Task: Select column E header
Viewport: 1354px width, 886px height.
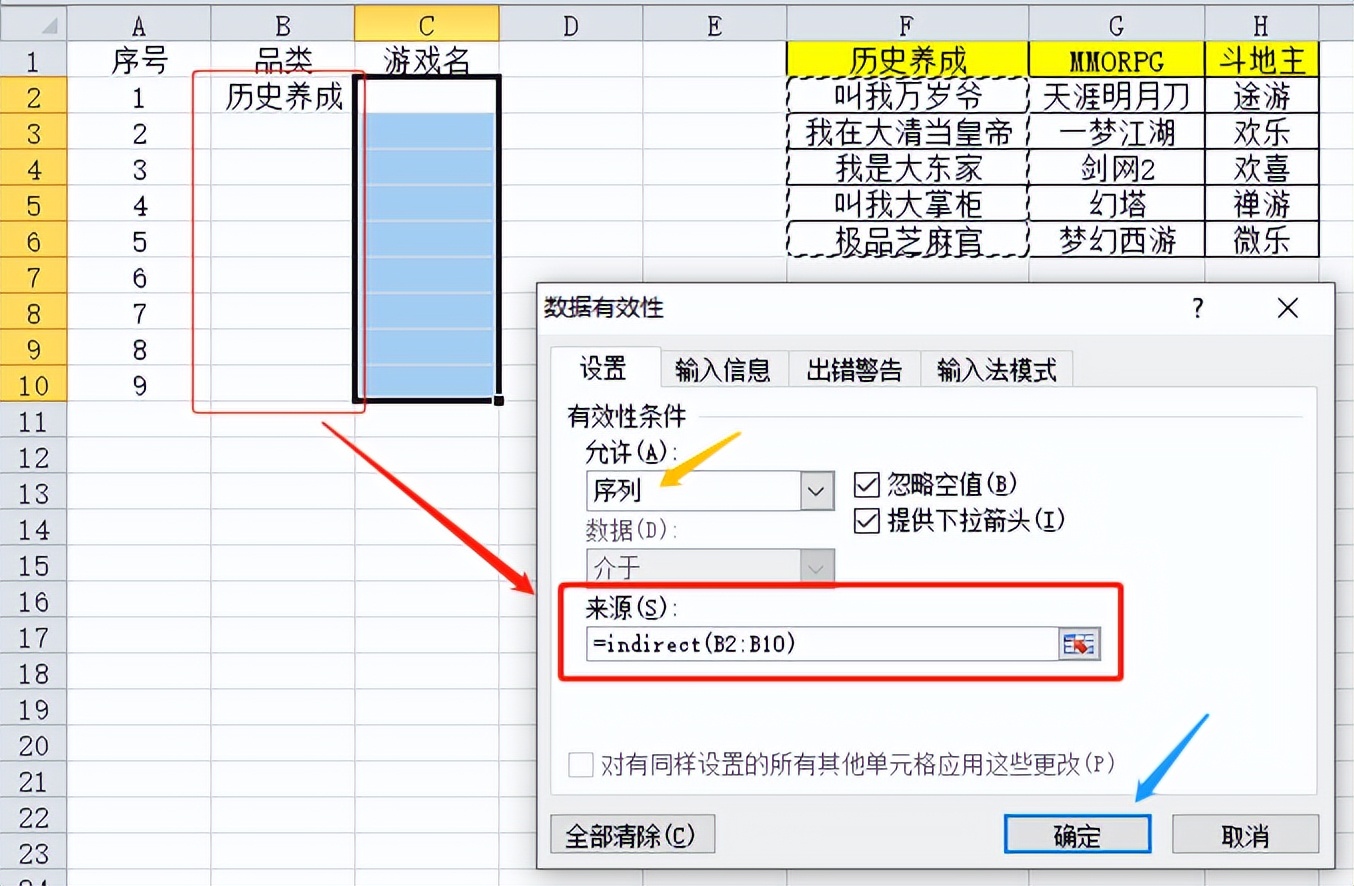Action: (x=715, y=24)
